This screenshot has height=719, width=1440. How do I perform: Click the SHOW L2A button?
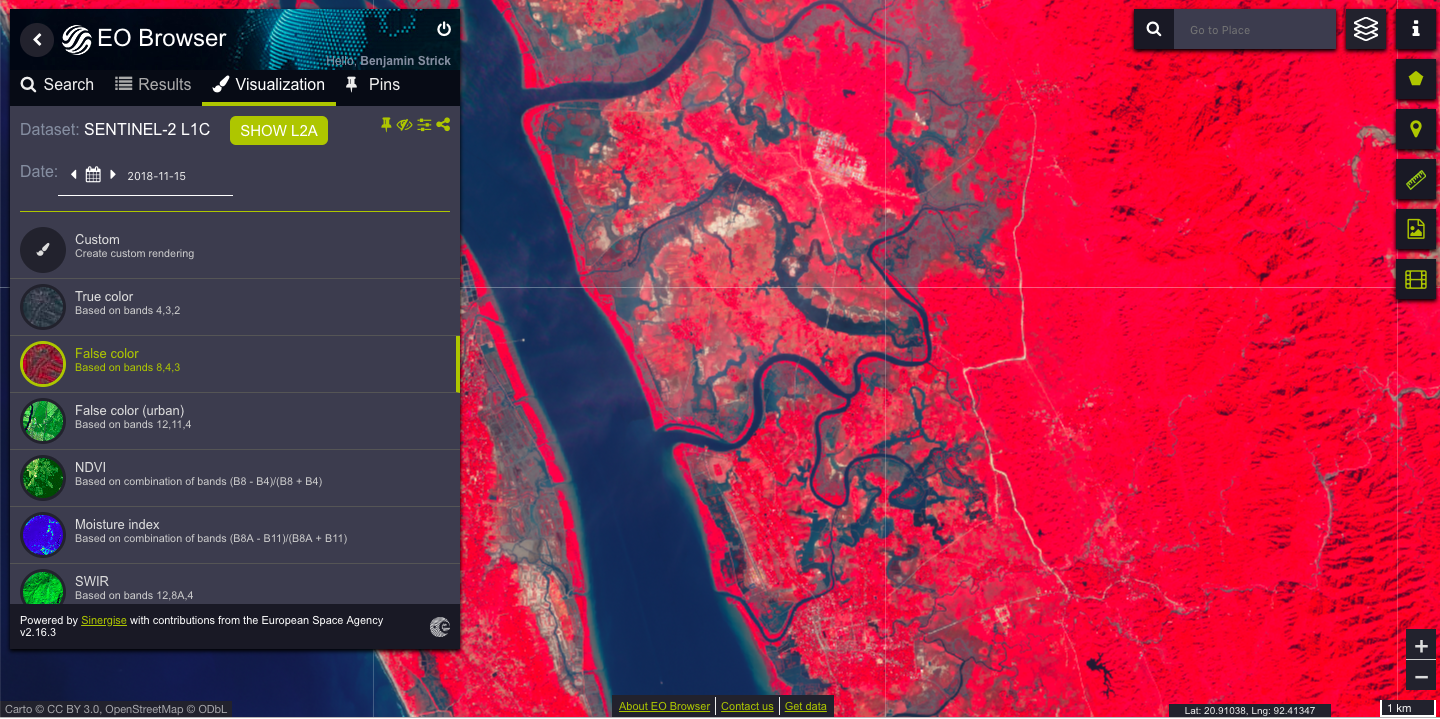tap(279, 131)
